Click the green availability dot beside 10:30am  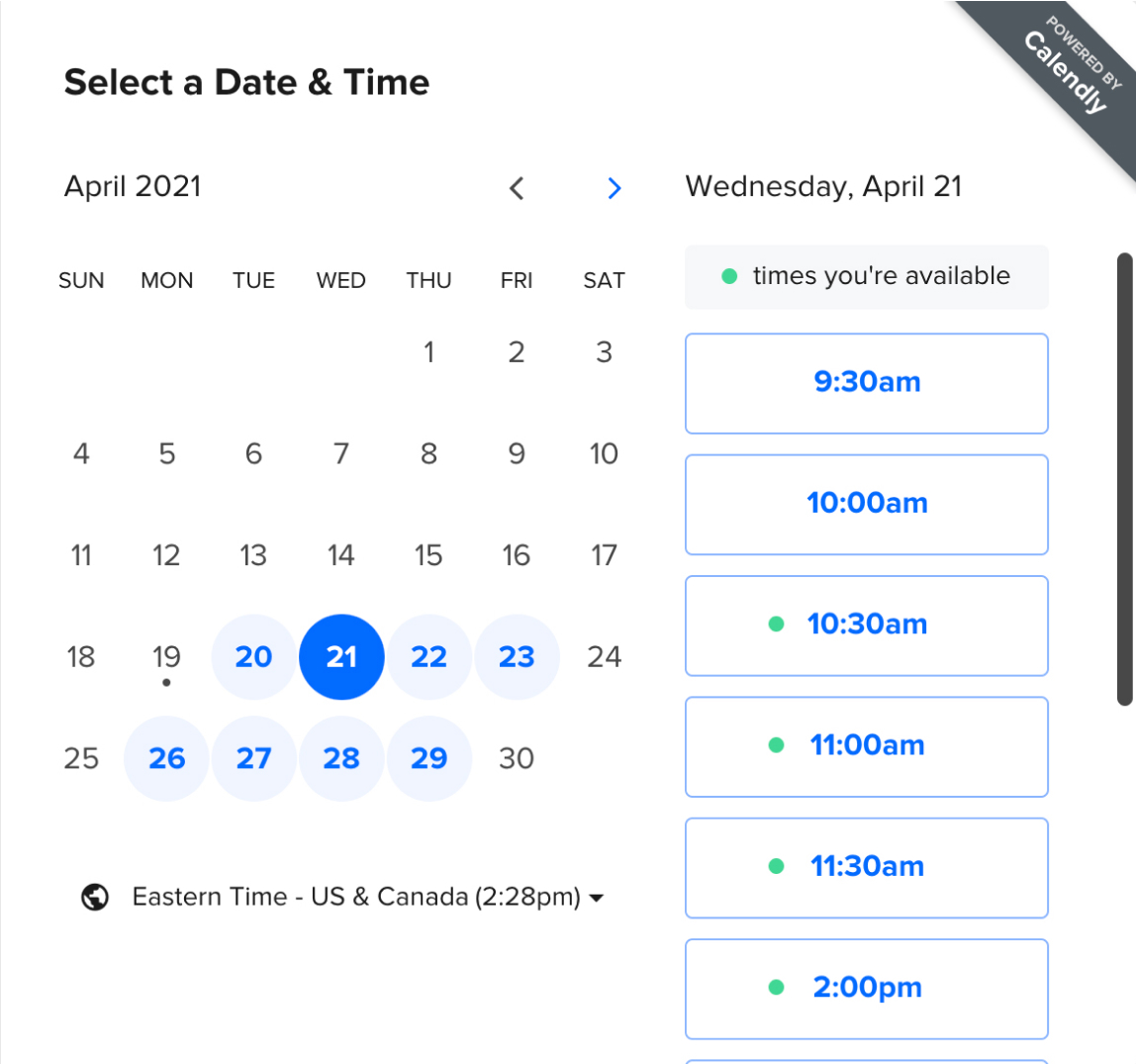click(778, 625)
